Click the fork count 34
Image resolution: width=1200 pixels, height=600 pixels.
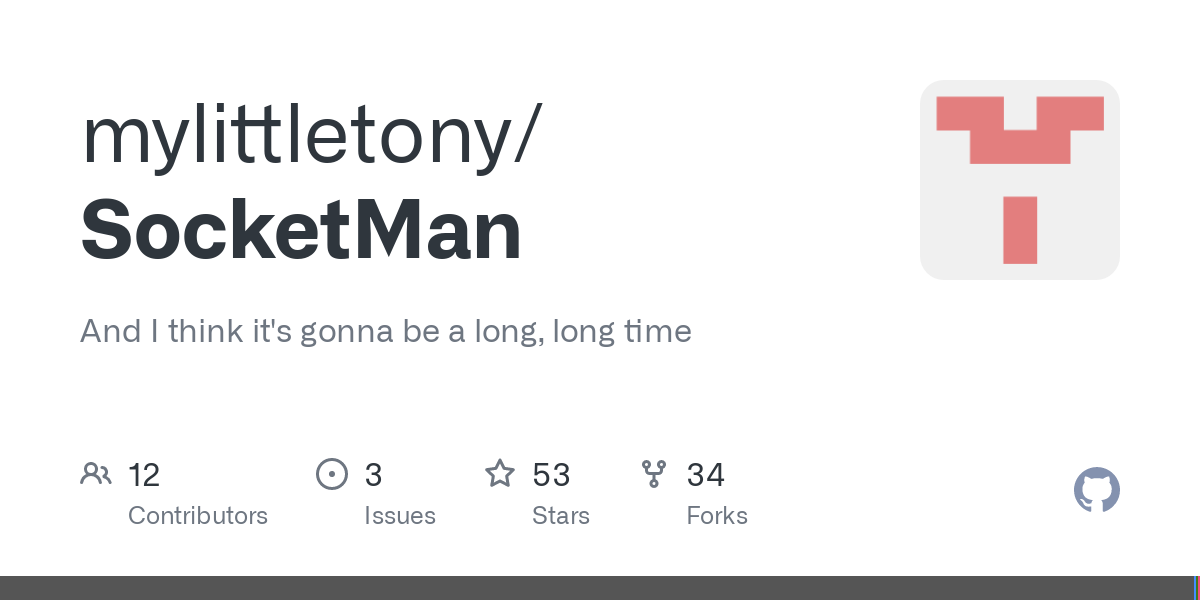[705, 475]
